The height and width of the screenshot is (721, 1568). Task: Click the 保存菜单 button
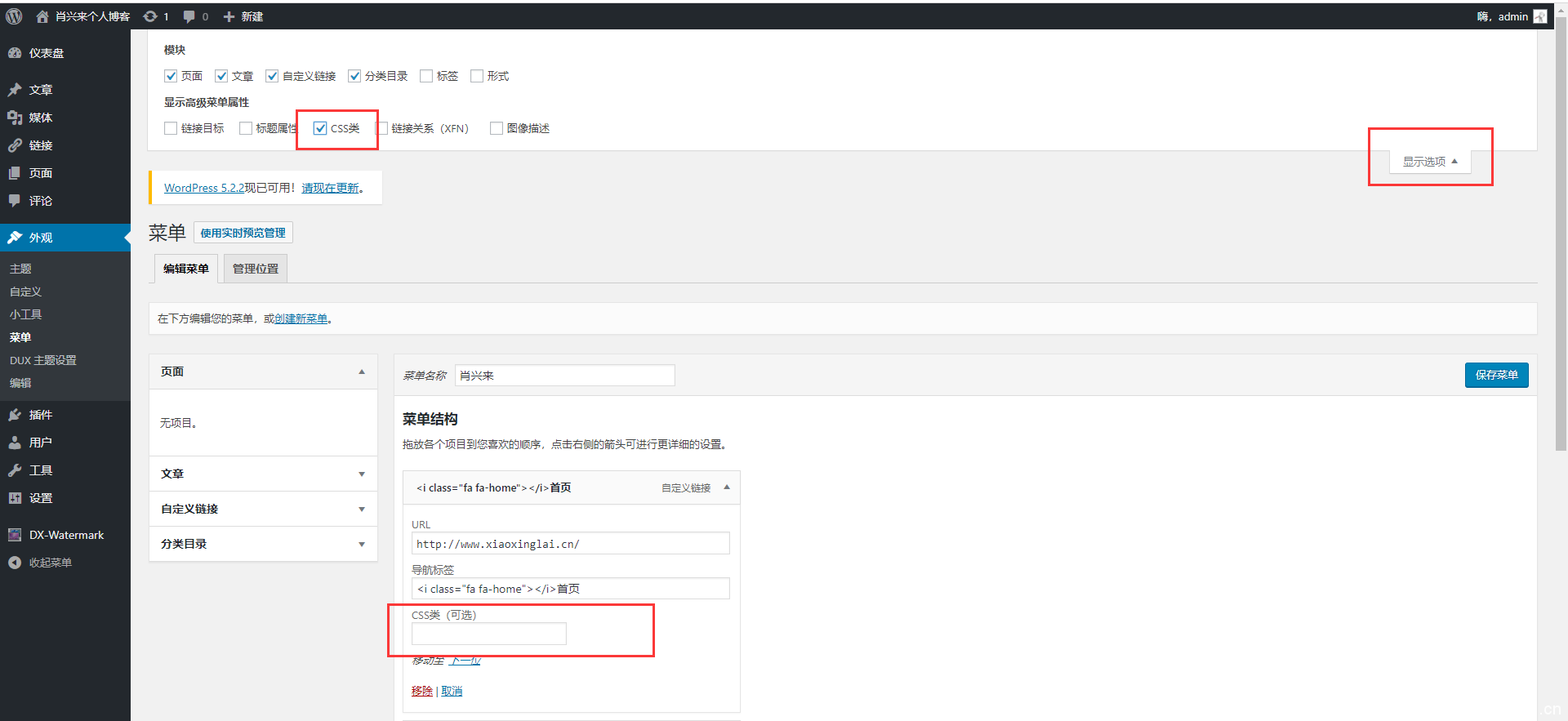click(1496, 375)
